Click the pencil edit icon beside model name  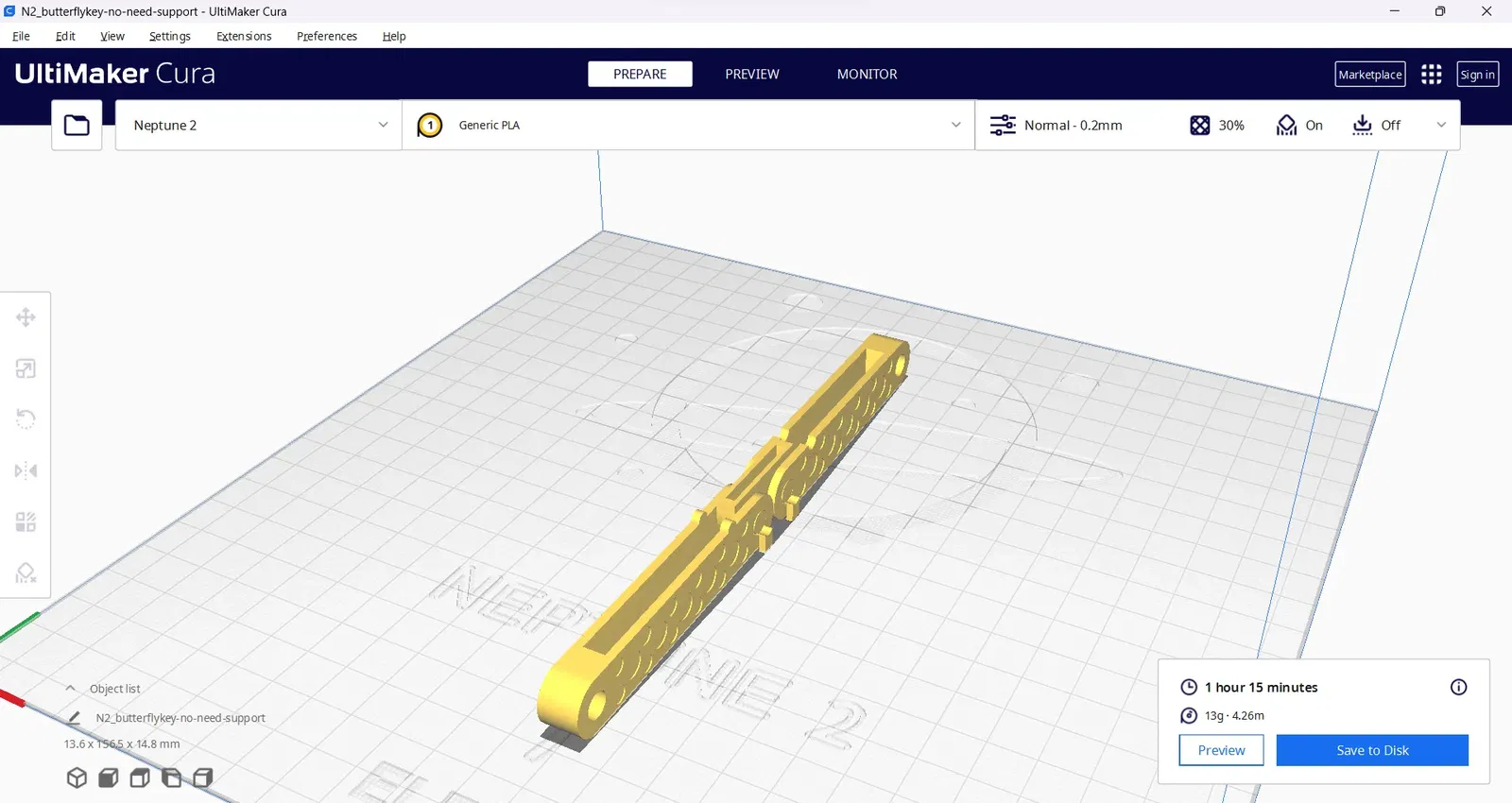click(75, 718)
